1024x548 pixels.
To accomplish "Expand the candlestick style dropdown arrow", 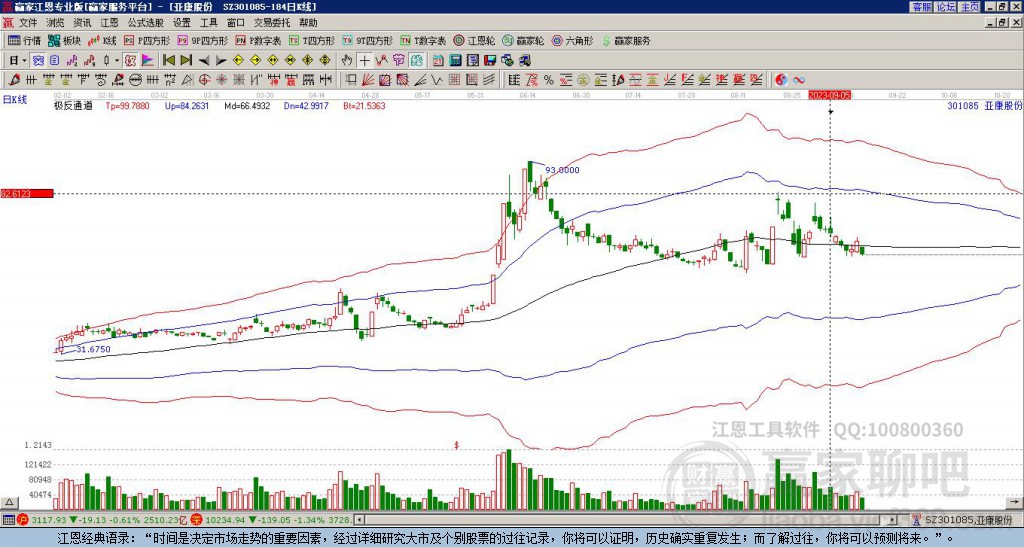I will coord(117,61).
